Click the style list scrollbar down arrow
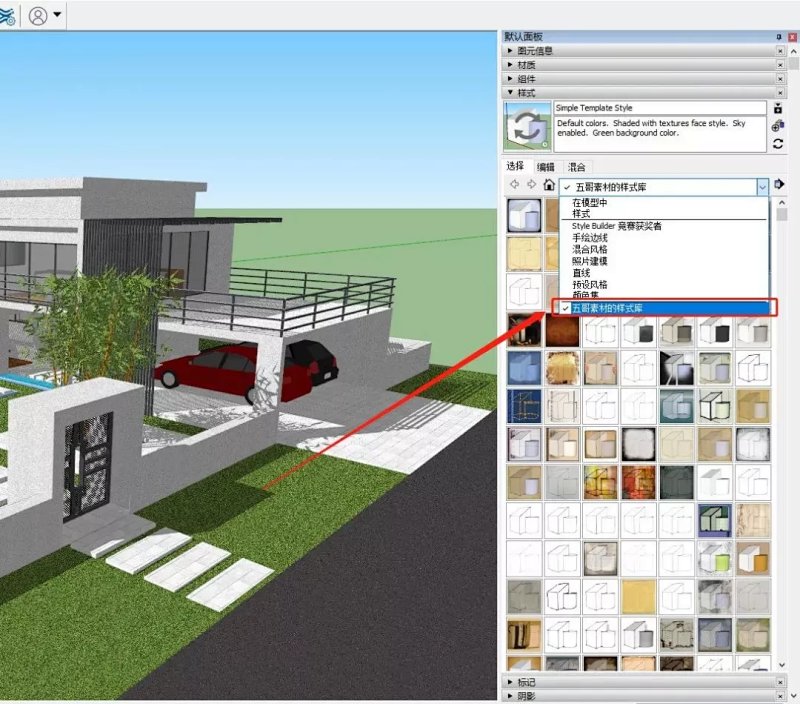This screenshot has width=800, height=704. [782, 665]
